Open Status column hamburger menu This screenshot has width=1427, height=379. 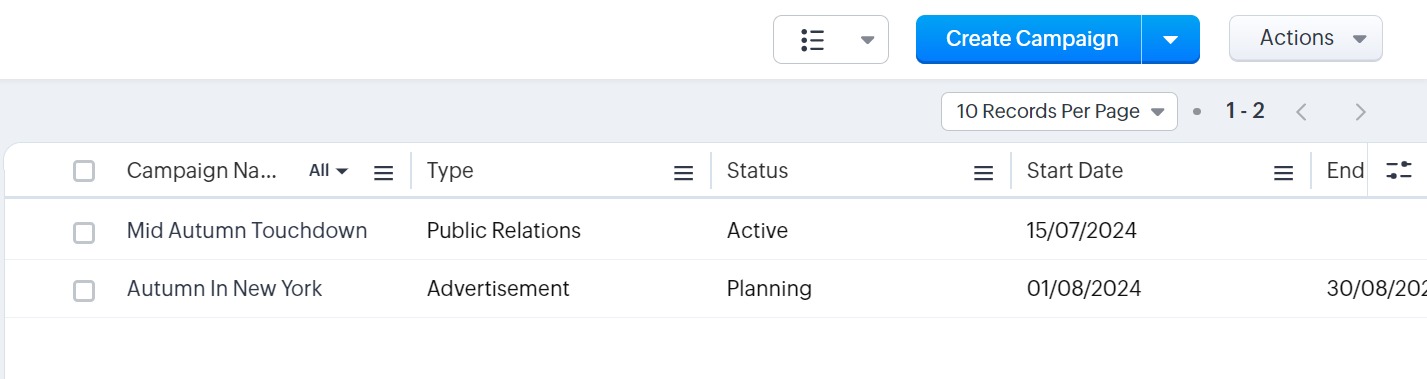[x=983, y=173]
